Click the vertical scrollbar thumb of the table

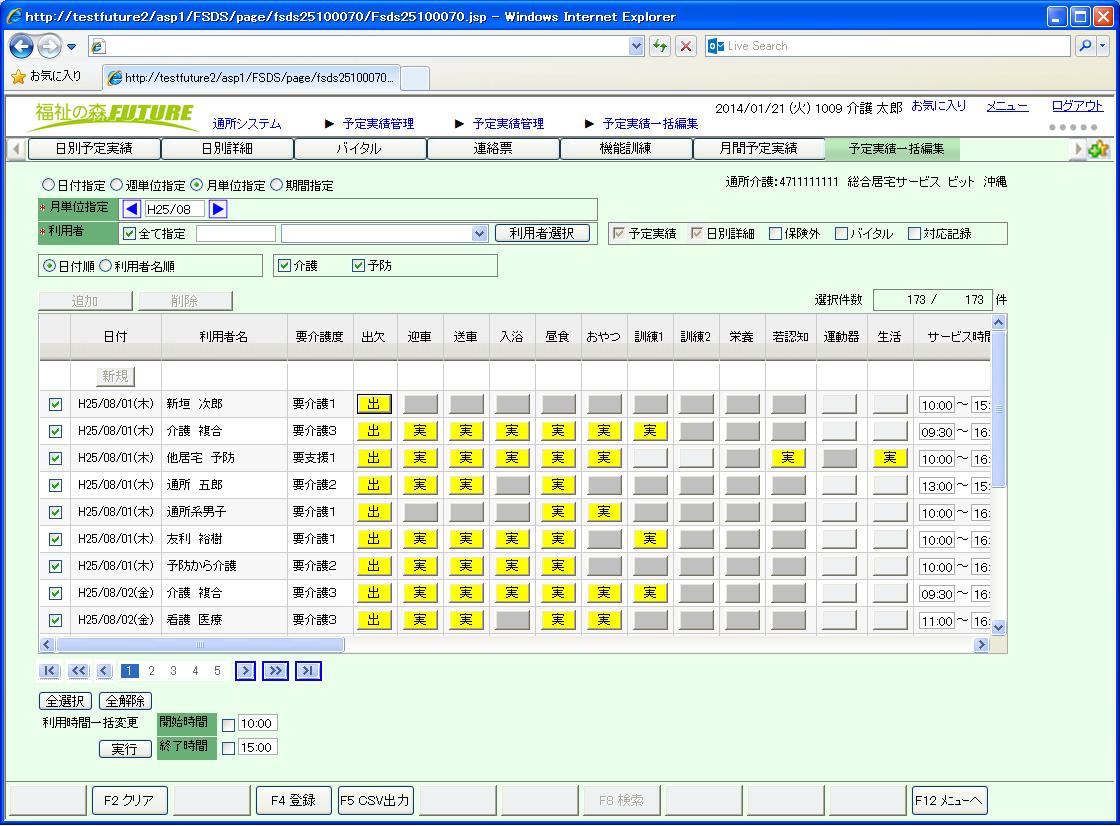click(x=999, y=409)
